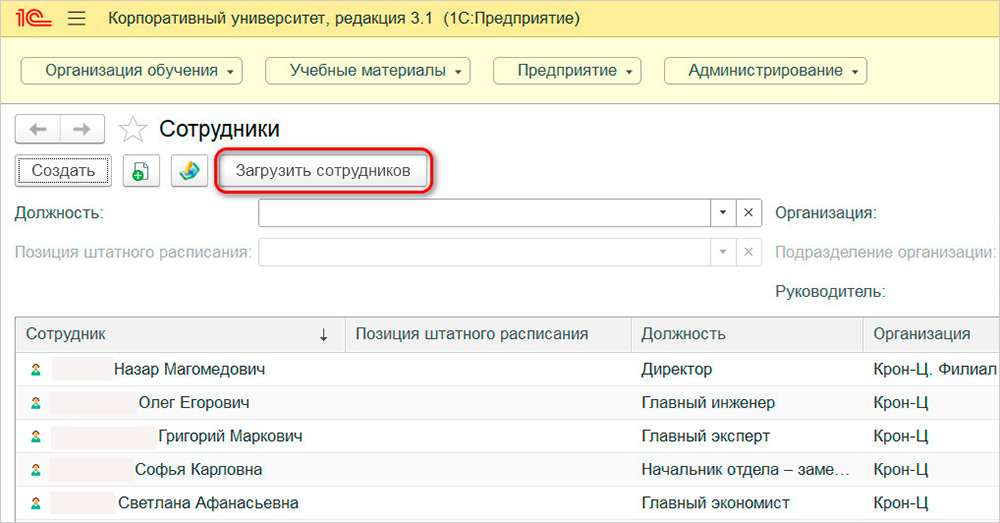Viewport: 1000px width, 523px height.
Task: Click Загрузить сотрудников button
Action: pyautogui.click(x=323, y=171)
